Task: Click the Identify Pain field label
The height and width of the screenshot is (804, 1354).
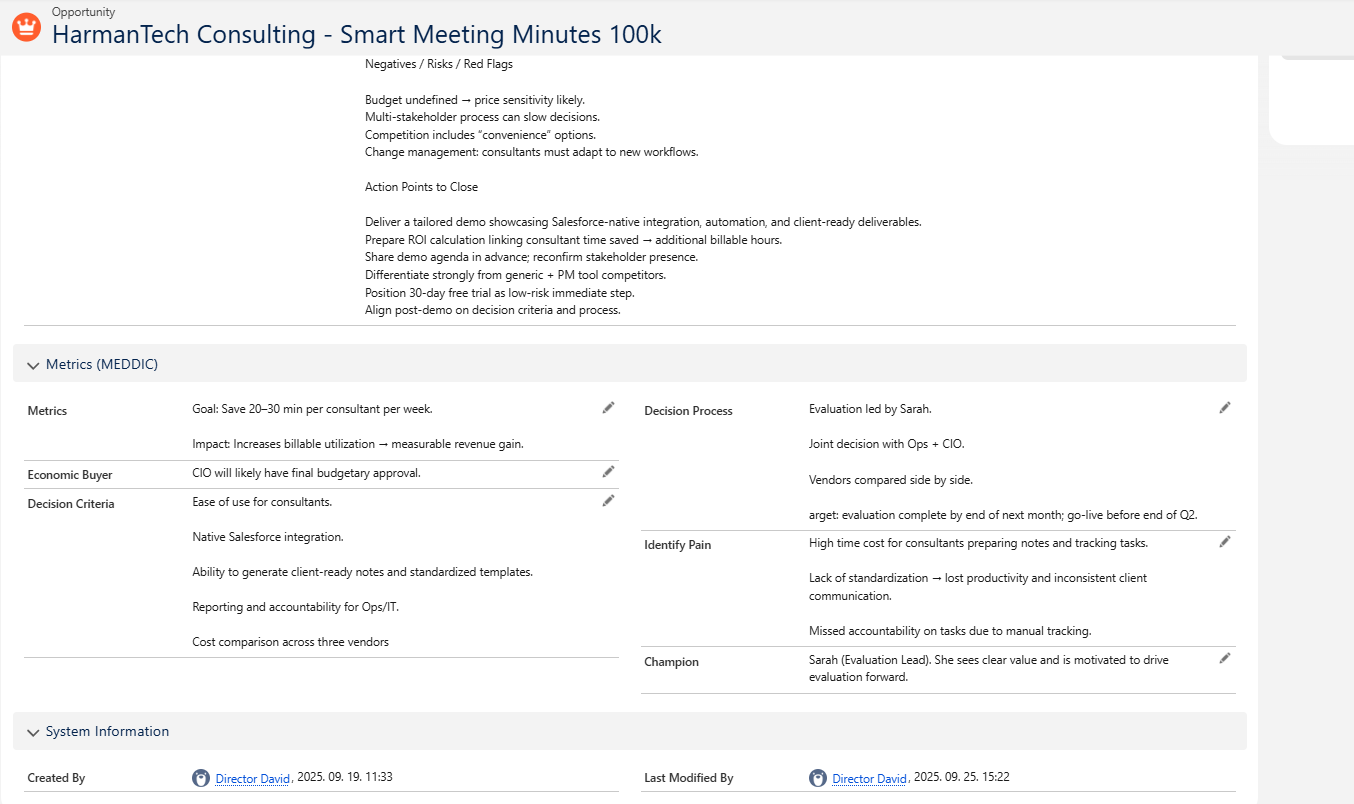Action: pos(678,545)
